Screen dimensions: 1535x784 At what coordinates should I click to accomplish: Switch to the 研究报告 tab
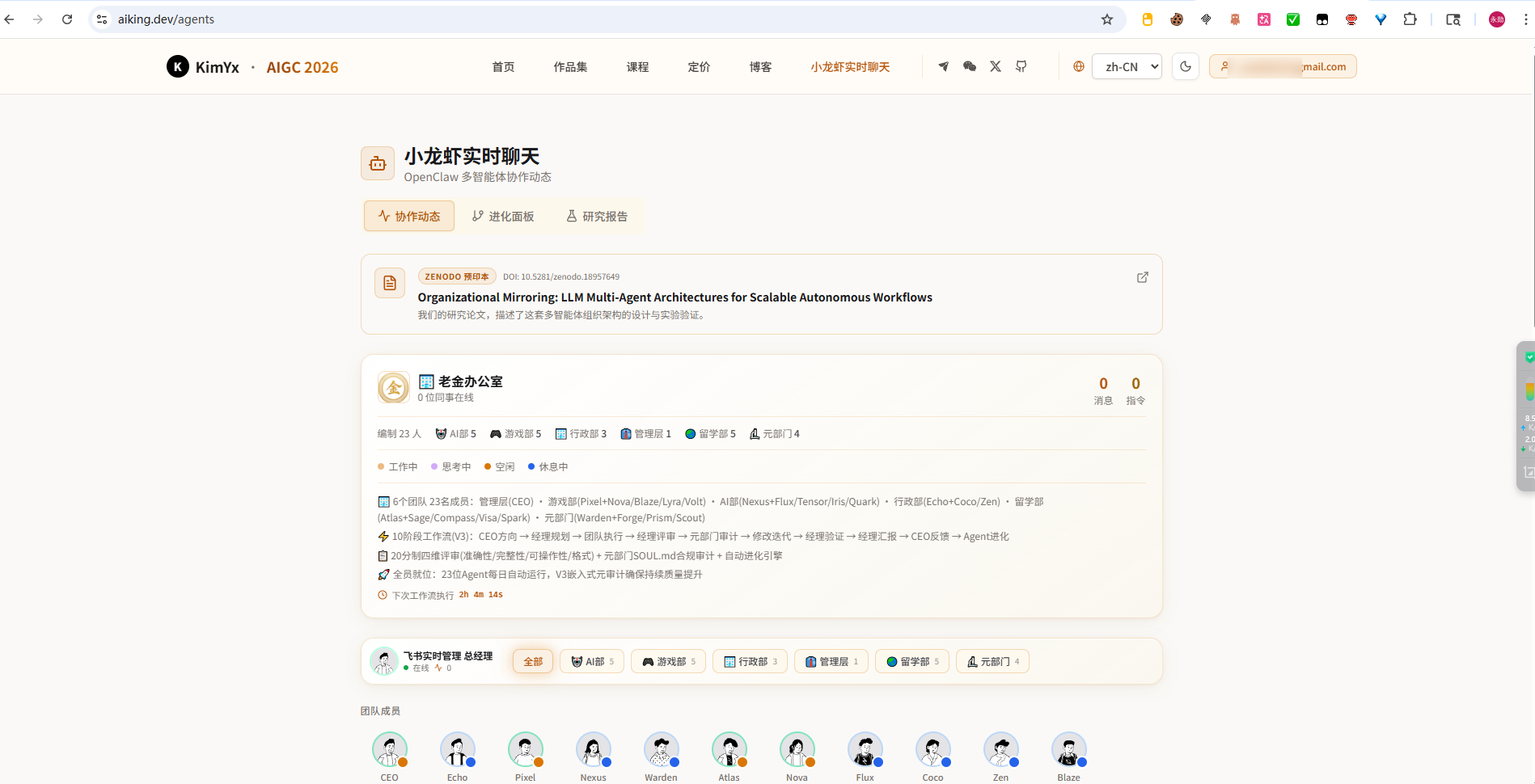(597, 216)
